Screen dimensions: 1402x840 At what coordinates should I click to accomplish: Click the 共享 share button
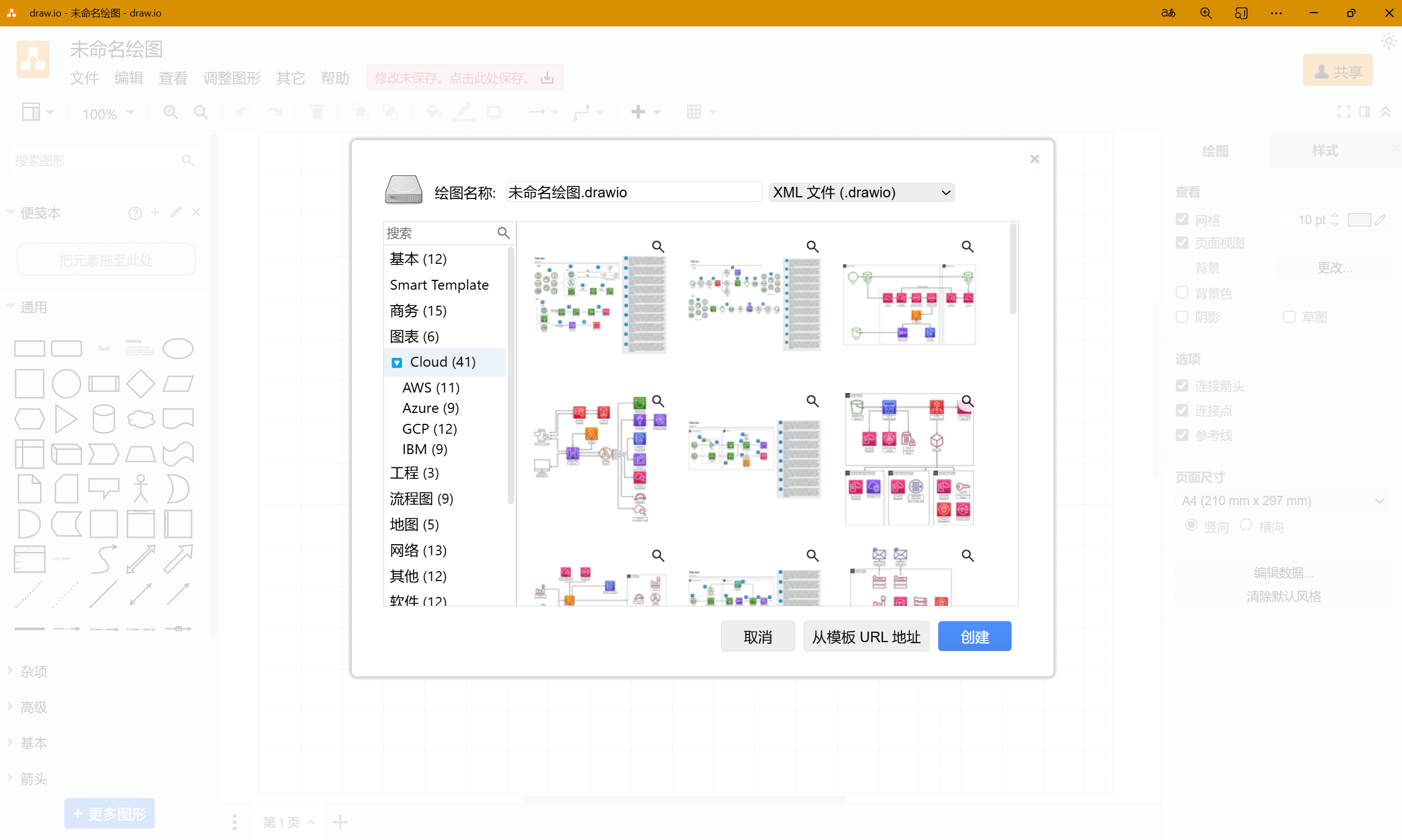point(1338,70)
